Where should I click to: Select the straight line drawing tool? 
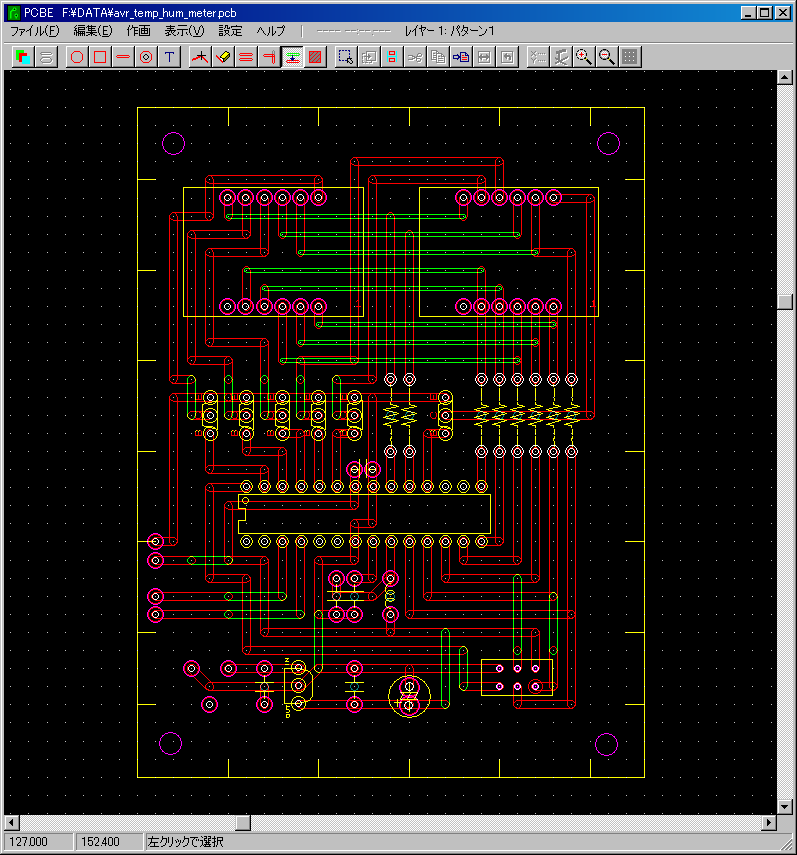pos(123,57)
